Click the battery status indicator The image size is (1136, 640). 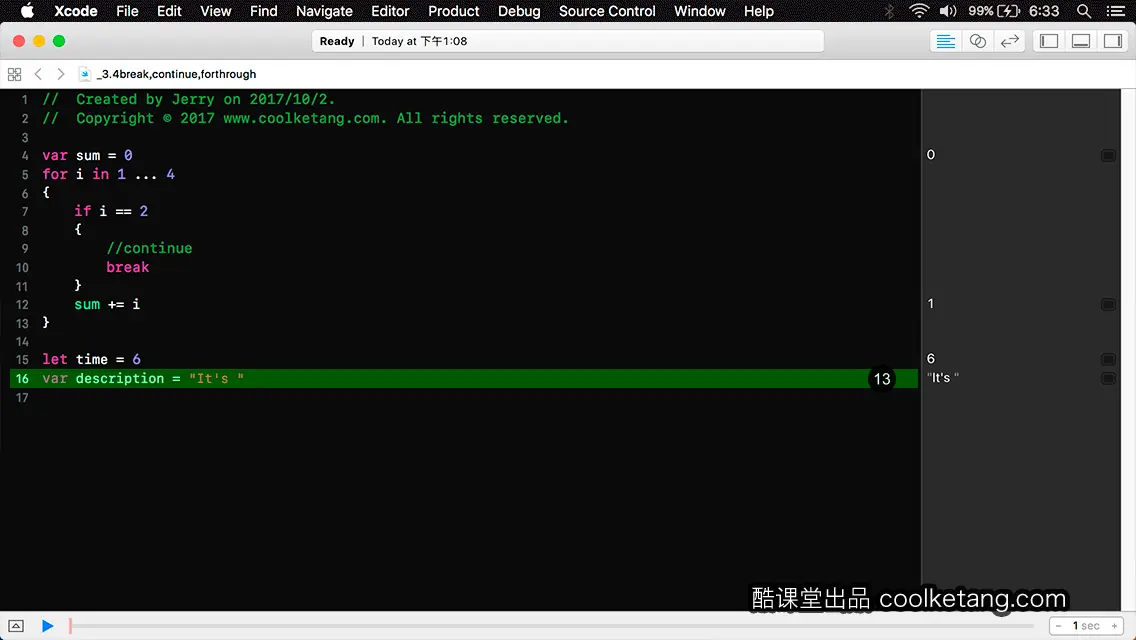point(994,11)
